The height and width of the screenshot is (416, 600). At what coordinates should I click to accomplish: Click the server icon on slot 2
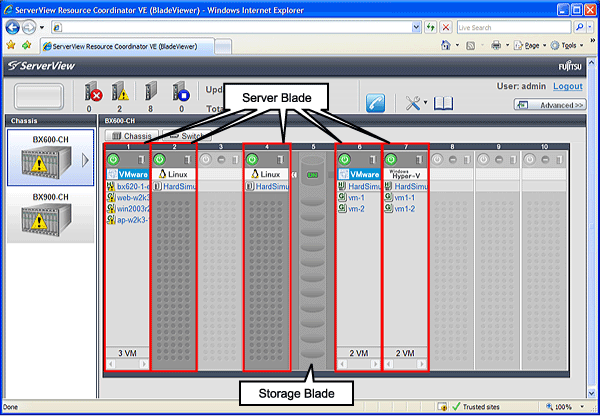[188, 160]
